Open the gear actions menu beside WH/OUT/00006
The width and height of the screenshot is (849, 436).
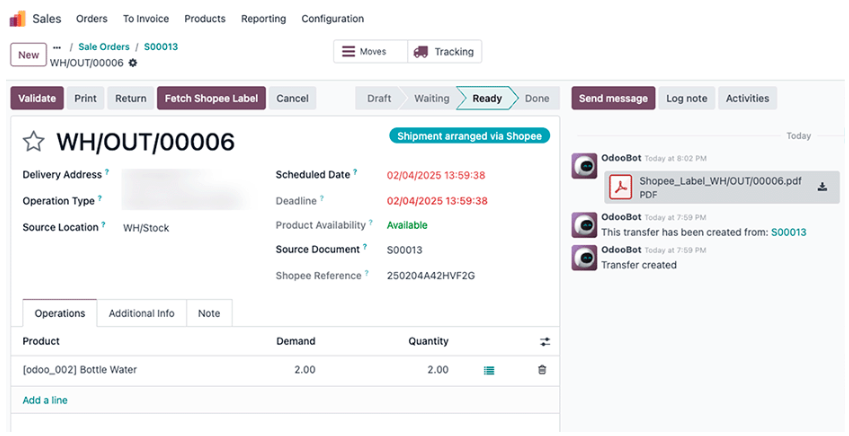pos(133,63)
